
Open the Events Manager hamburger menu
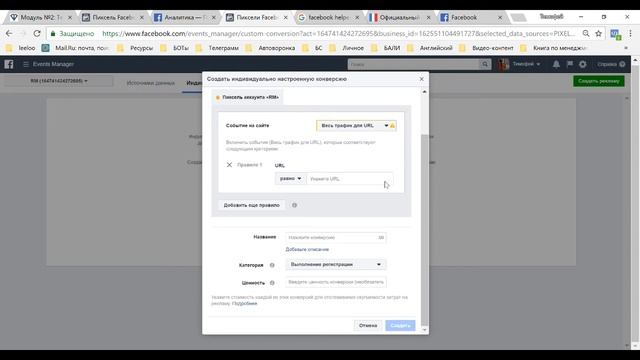coord(26,64)
